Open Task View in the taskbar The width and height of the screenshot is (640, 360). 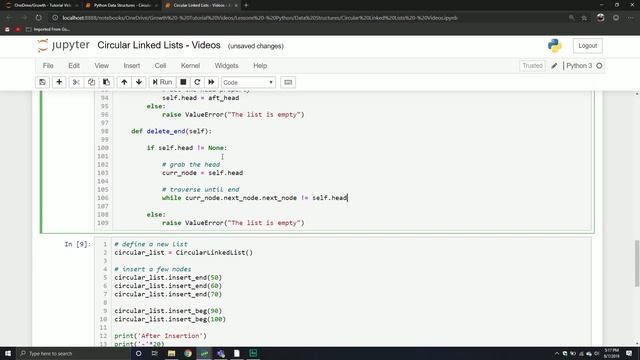155,353
